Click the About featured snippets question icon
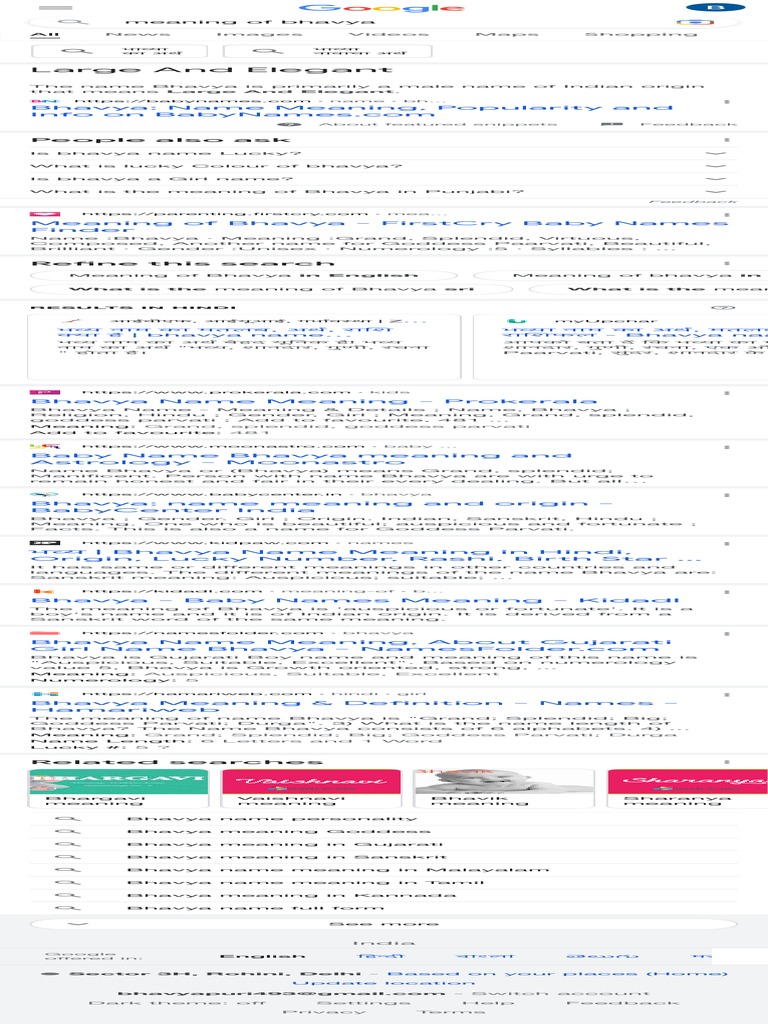 pyautogui.click(x=289, y=124)
